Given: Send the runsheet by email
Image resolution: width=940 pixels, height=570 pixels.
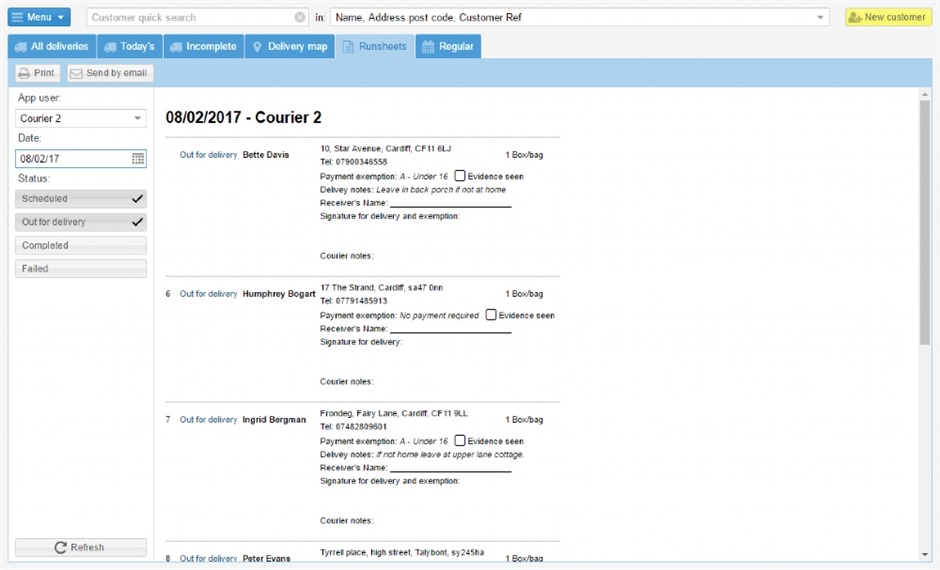Looking at the screenshot, I should [x=110, y=73].
